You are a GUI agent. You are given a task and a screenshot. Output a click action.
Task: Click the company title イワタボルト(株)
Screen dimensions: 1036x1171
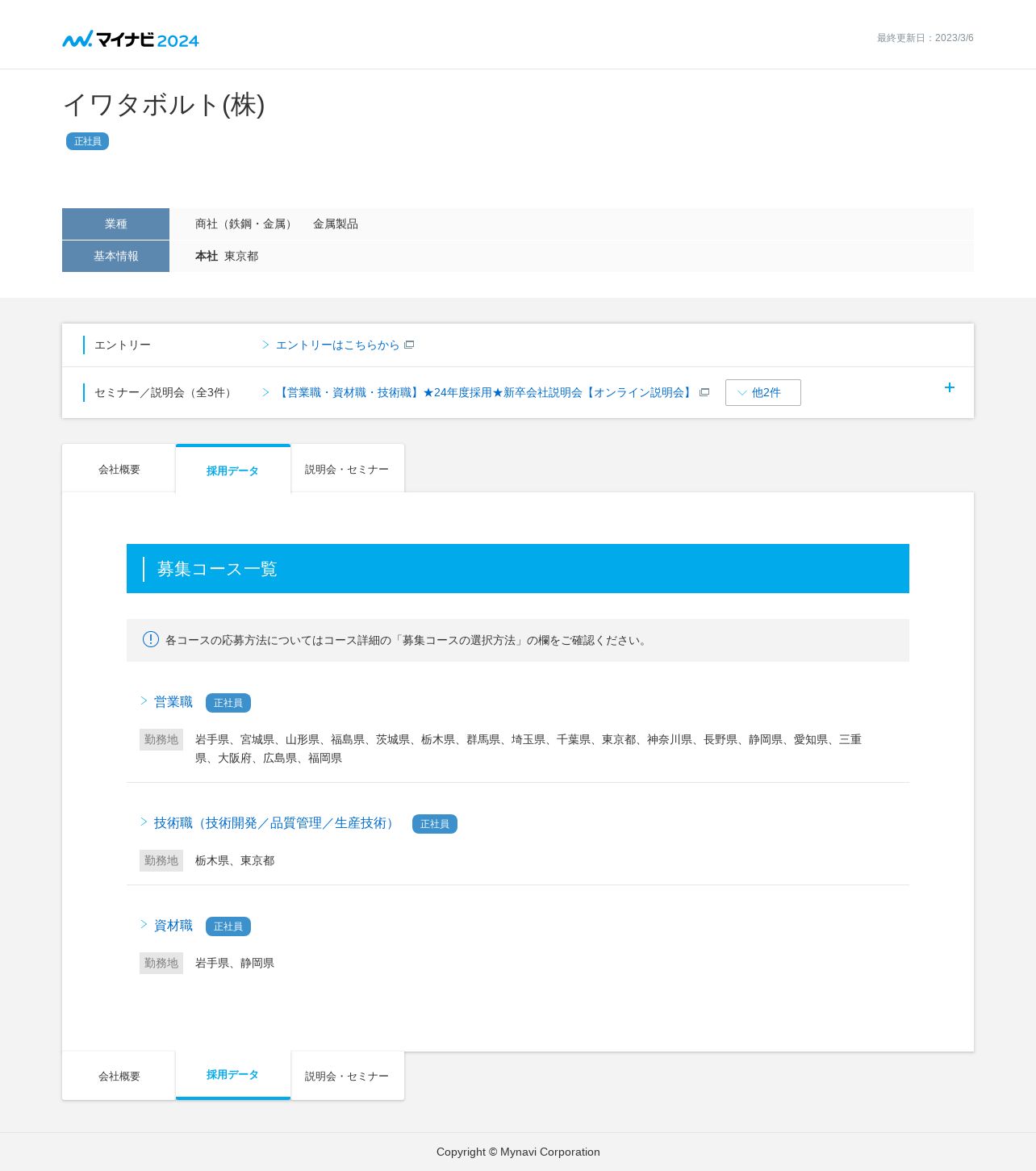point(164,105)
